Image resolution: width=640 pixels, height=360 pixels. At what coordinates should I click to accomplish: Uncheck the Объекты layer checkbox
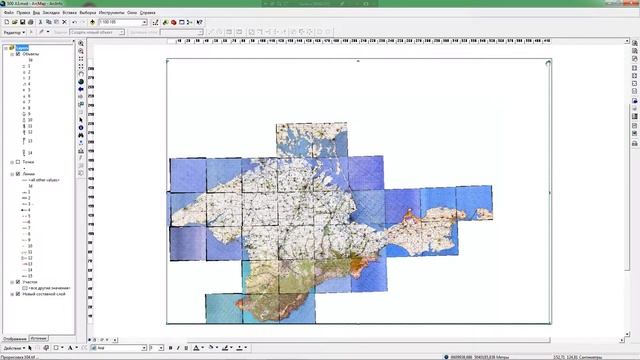pyautogui.click(x=18, y=54)
